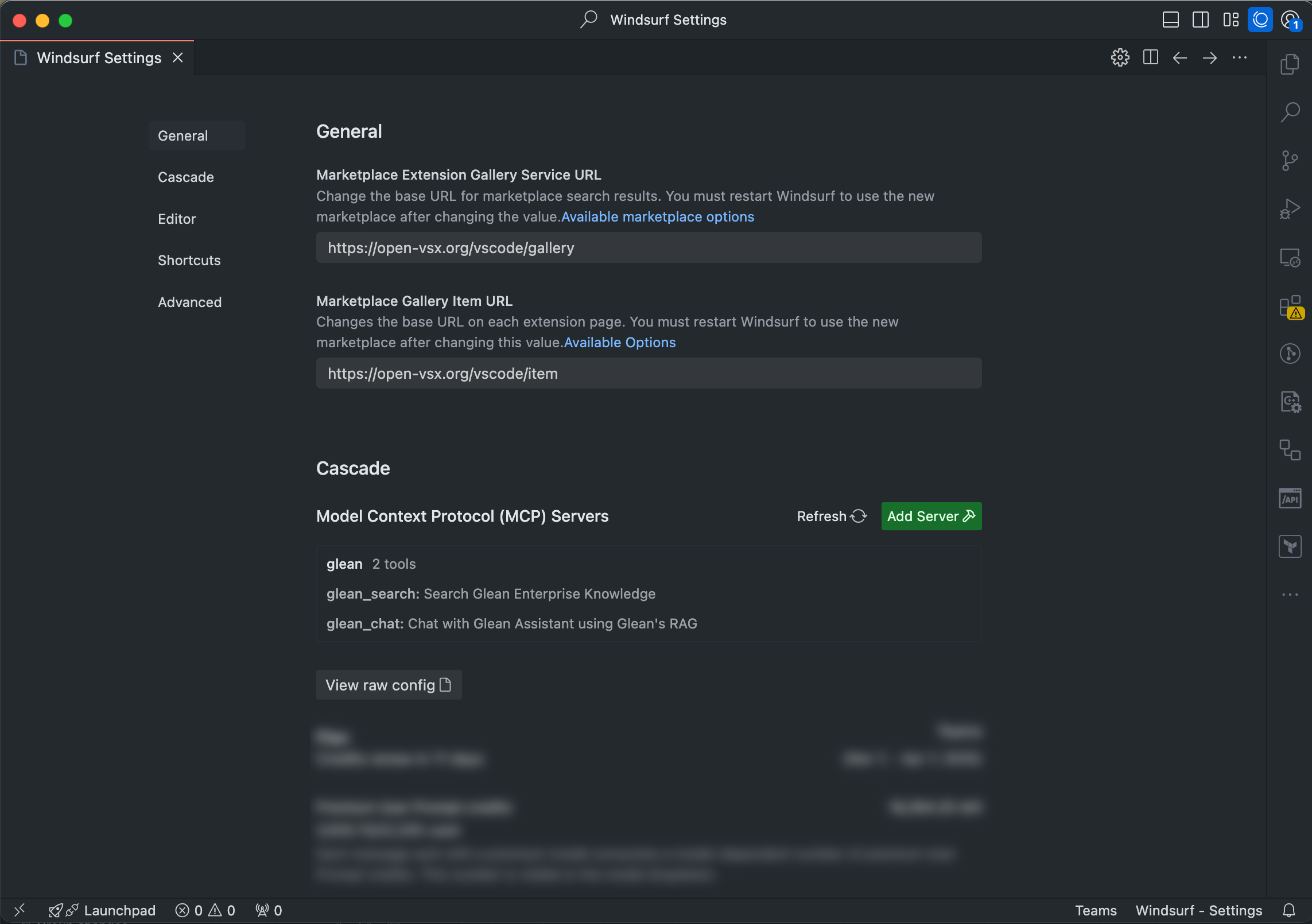Image resolution: width=1312 pixels, height=924 pixels.
Task: Open the Explorer icon in activity bar
Action: click(1290, 64)
